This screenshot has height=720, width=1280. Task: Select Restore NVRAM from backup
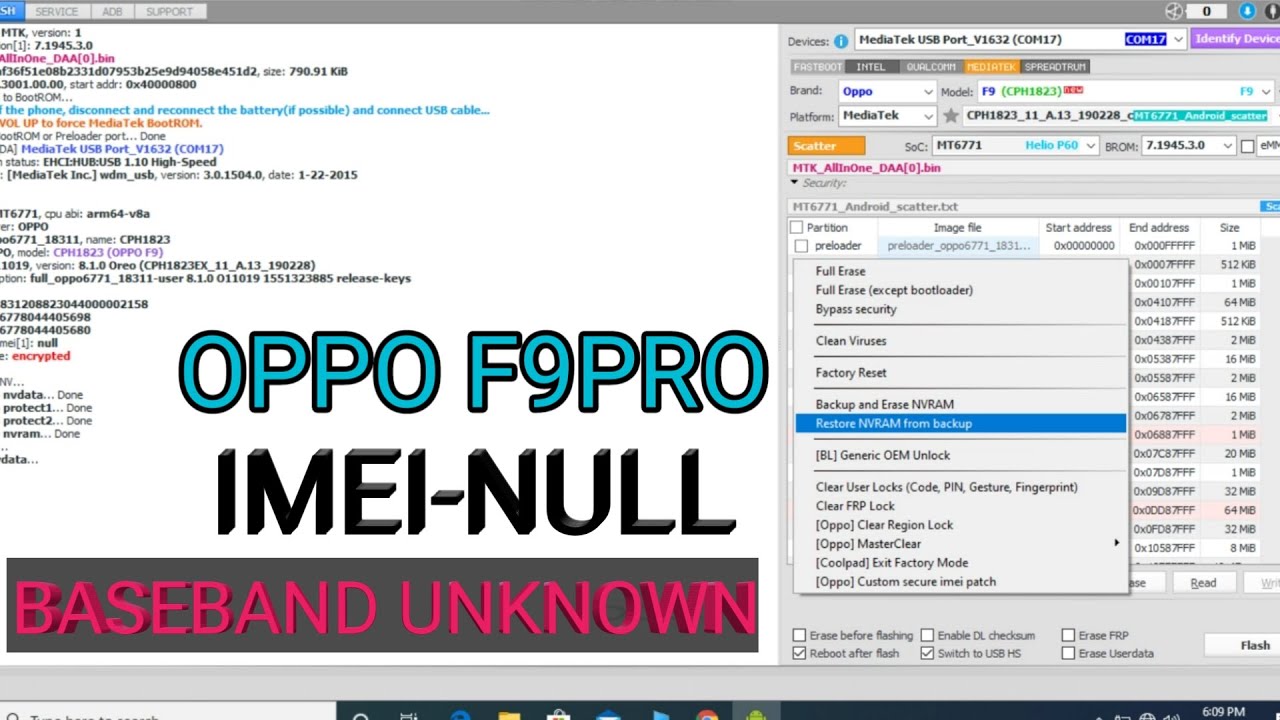tap(960, 424)
